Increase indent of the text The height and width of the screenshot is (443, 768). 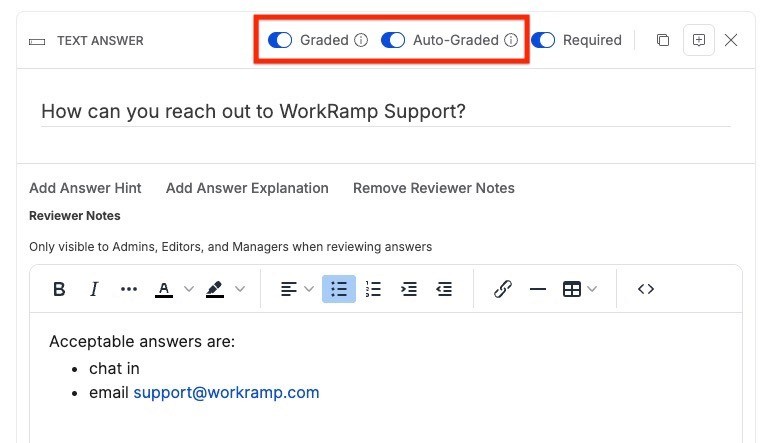pos(409,289)
